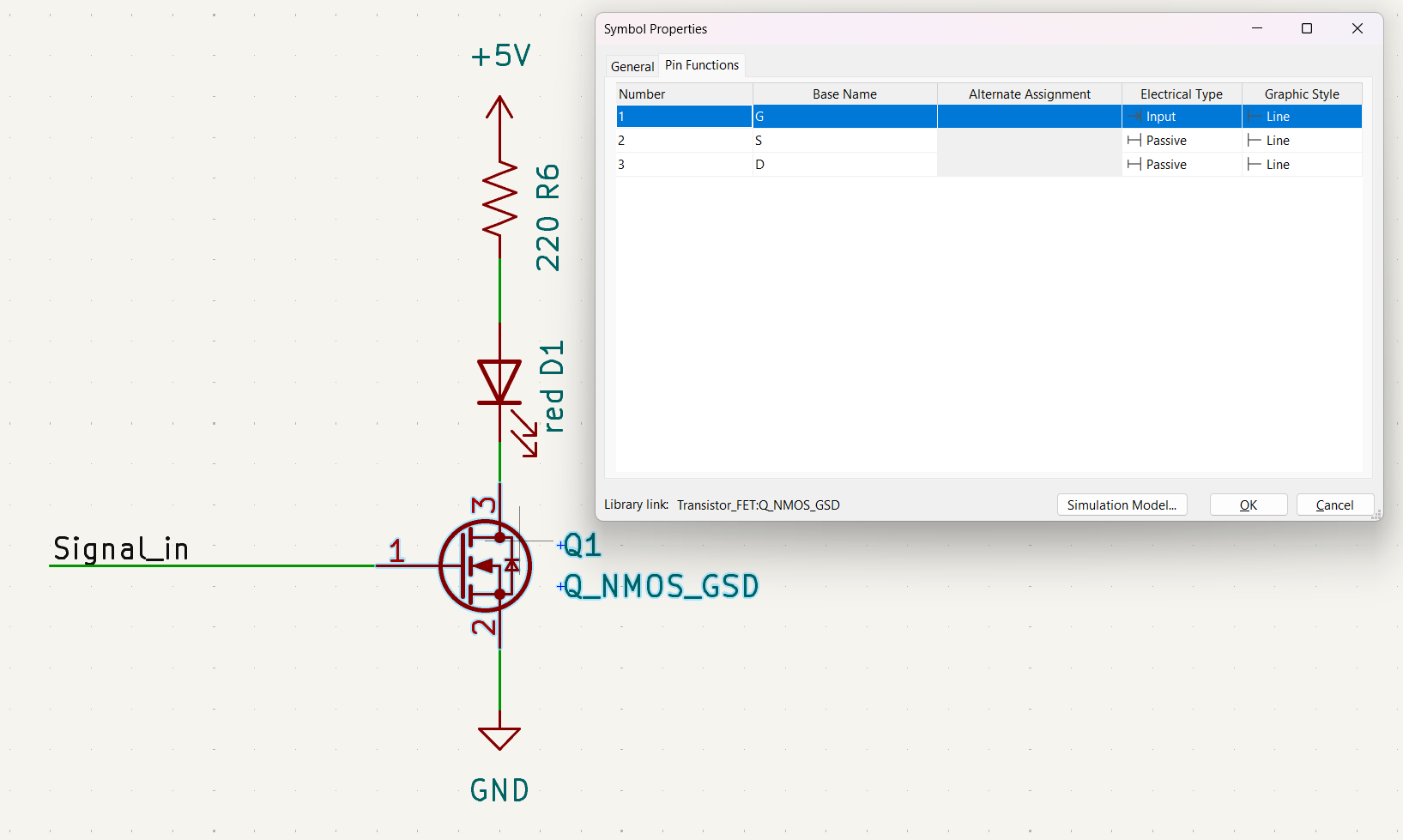The height and width of the screenshot is (840, 1403).
Task: Click the GND power symbol triangle
Action: (x=499, y=738)
